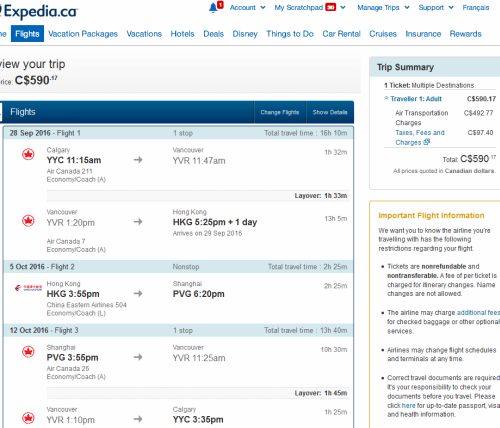Switch to the Hotels tab
This screenshot has height=428, width=500.
(182, 34)
